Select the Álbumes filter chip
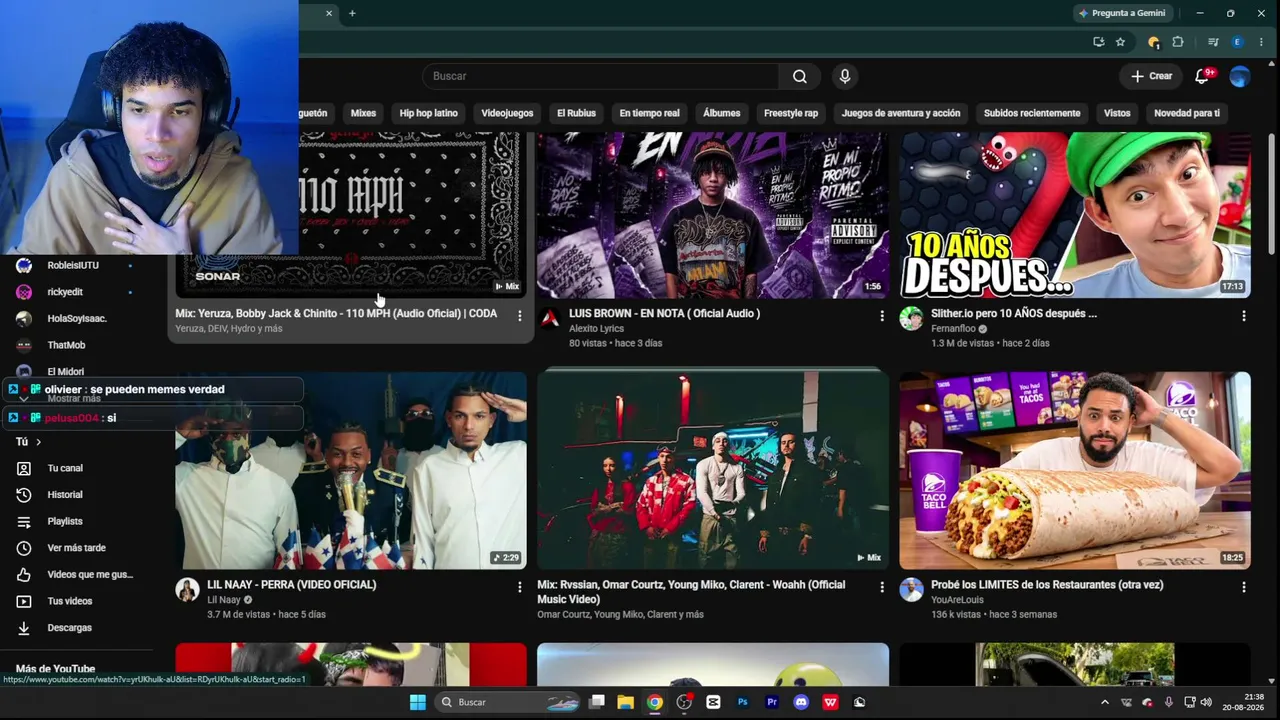The height and width of the screenshot is (720, 1280). [x=721, y=113]
